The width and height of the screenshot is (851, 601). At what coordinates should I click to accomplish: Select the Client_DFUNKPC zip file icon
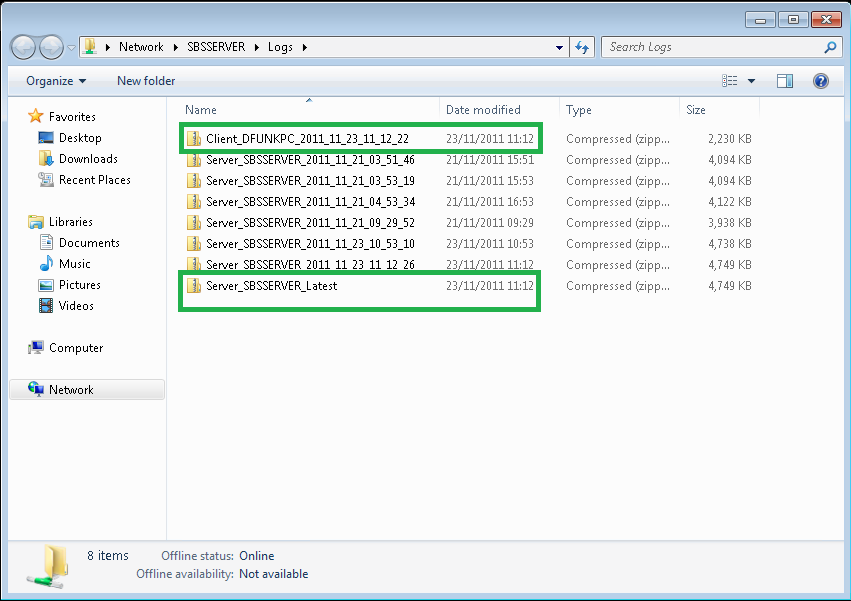[194, 139]
